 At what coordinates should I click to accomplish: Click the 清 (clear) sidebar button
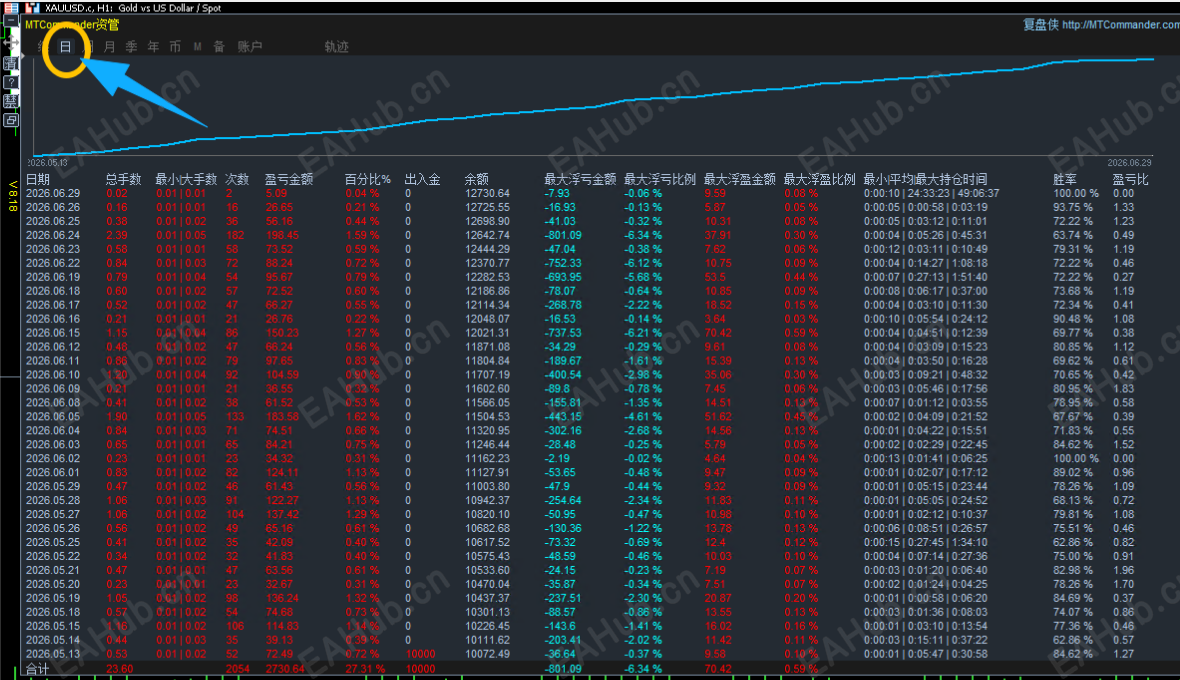coord(11,63)
